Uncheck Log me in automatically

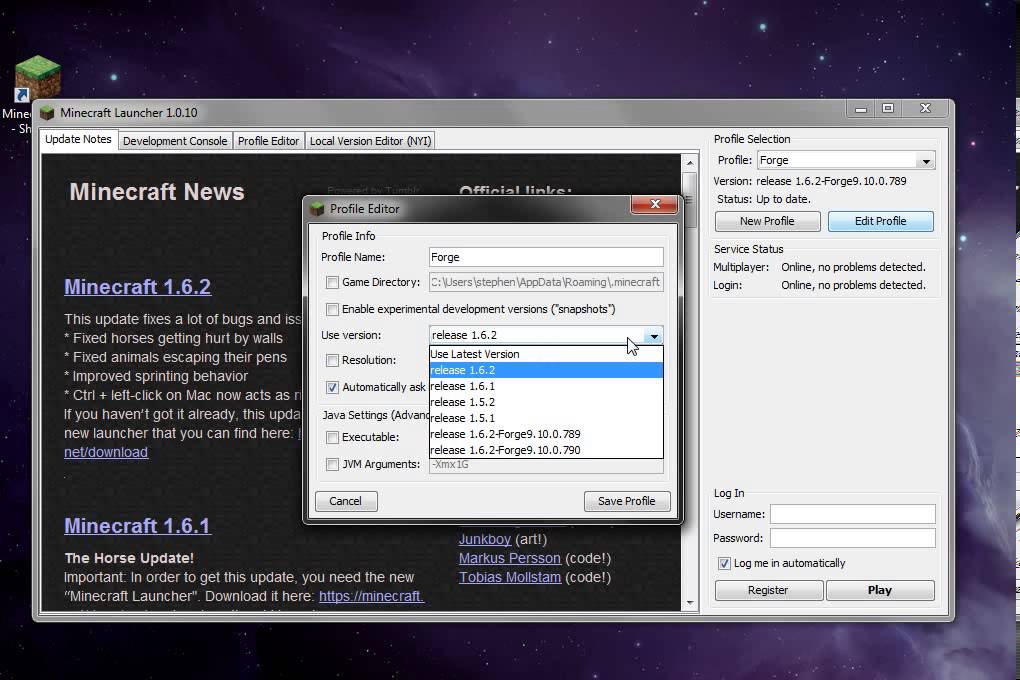[724, 564]
